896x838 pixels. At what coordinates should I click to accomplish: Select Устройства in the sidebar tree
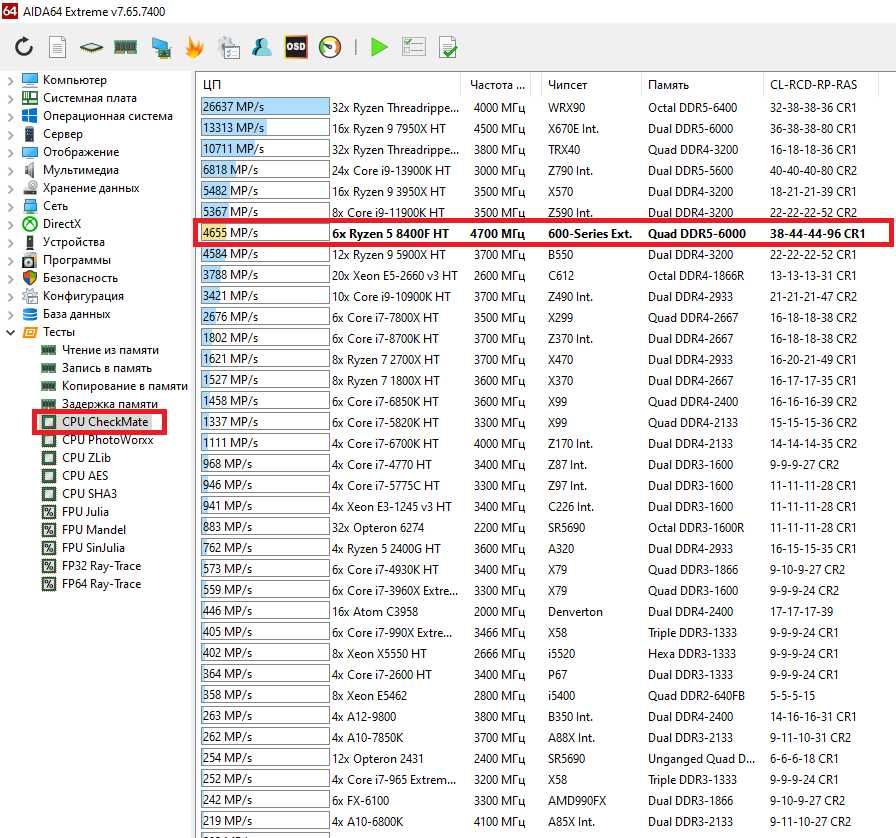click(x=74, y=242)
